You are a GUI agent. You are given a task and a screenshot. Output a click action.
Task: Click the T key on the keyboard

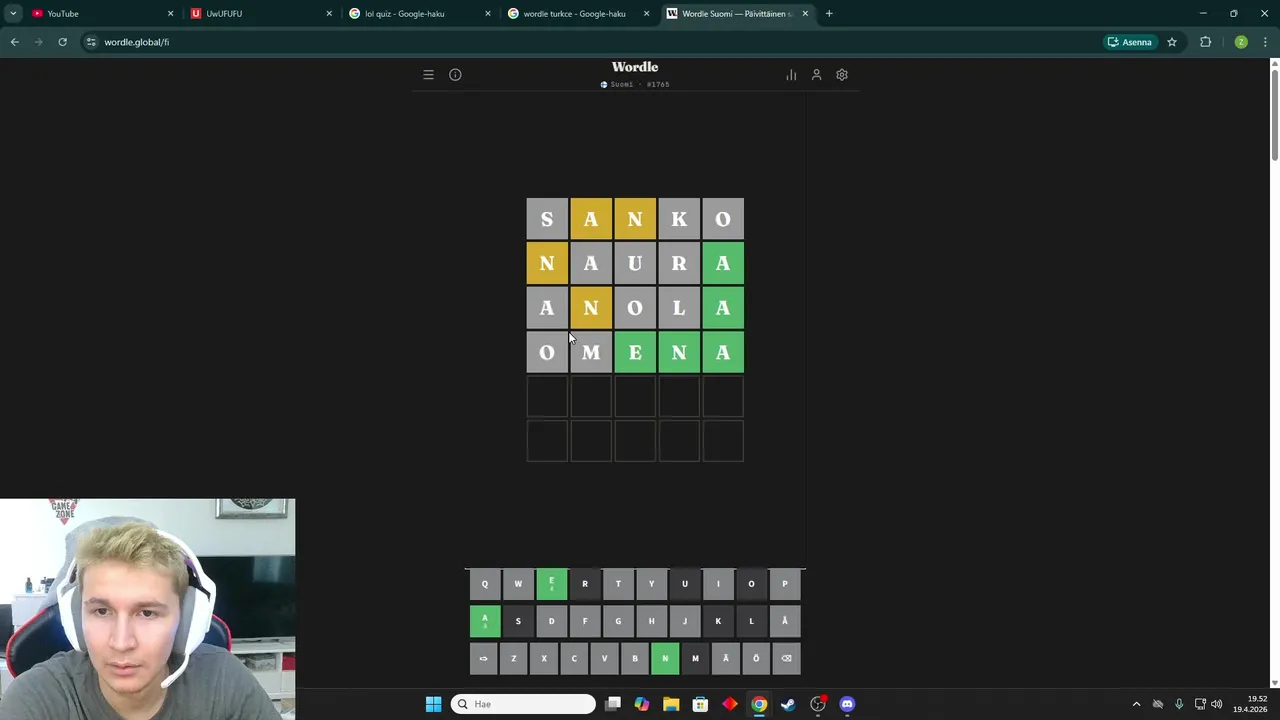(x=618, y=584)
